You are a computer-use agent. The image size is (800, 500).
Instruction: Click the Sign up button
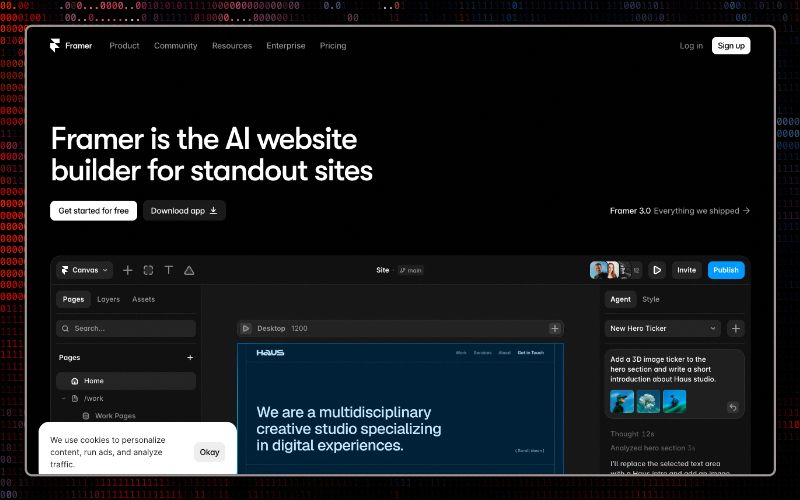tap(731, 45)
